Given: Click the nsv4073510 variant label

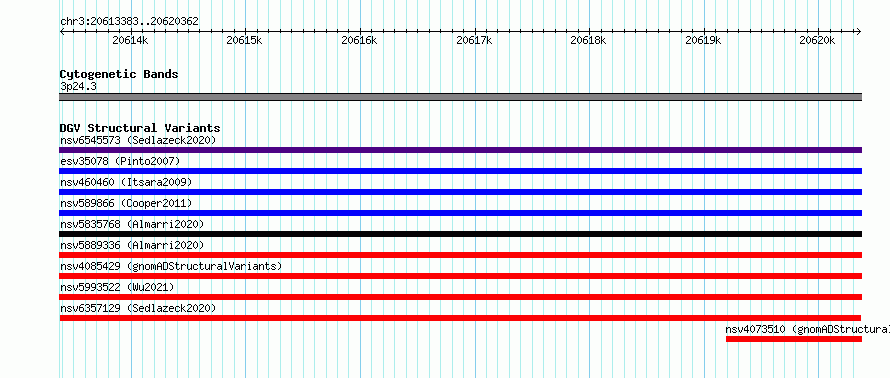Looking at the screenshot, I should (807, 329).
